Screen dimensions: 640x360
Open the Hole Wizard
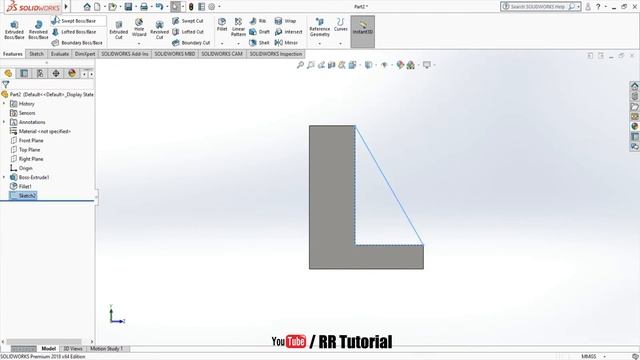pyautogui.click(x=139, y=28)
